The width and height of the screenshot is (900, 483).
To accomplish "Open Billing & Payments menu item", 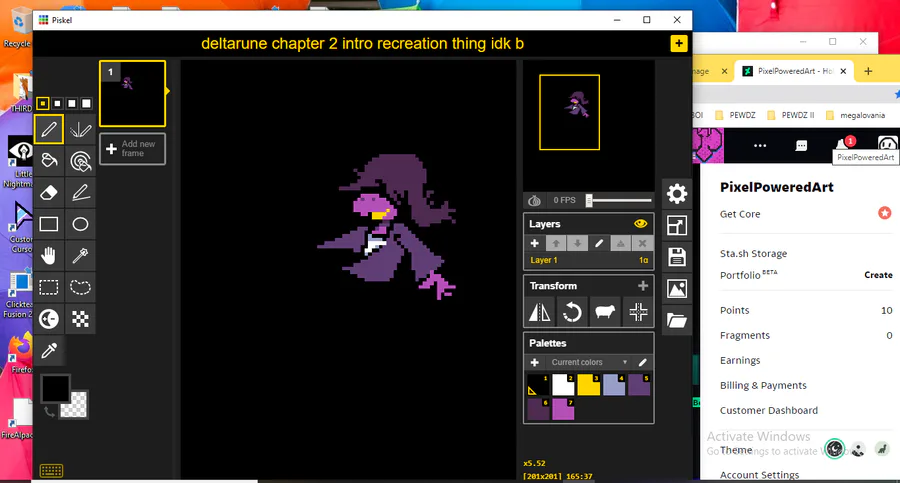I will 763,385.
